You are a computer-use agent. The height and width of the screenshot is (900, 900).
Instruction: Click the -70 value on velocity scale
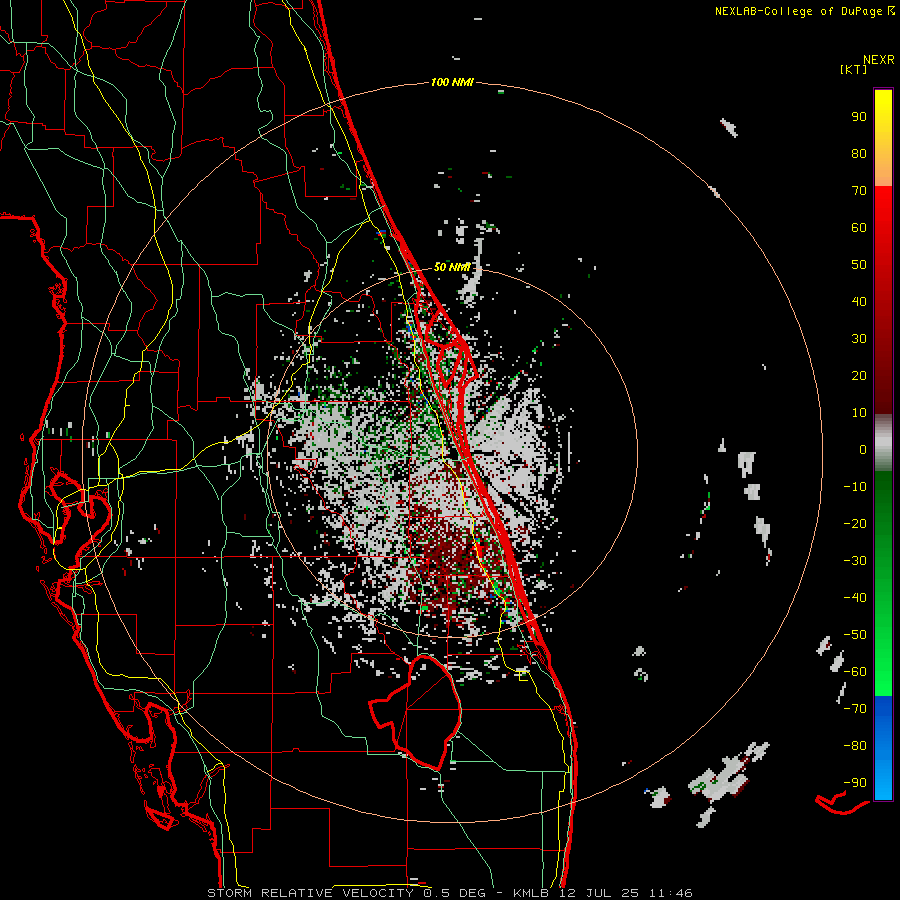pos(855,709)
